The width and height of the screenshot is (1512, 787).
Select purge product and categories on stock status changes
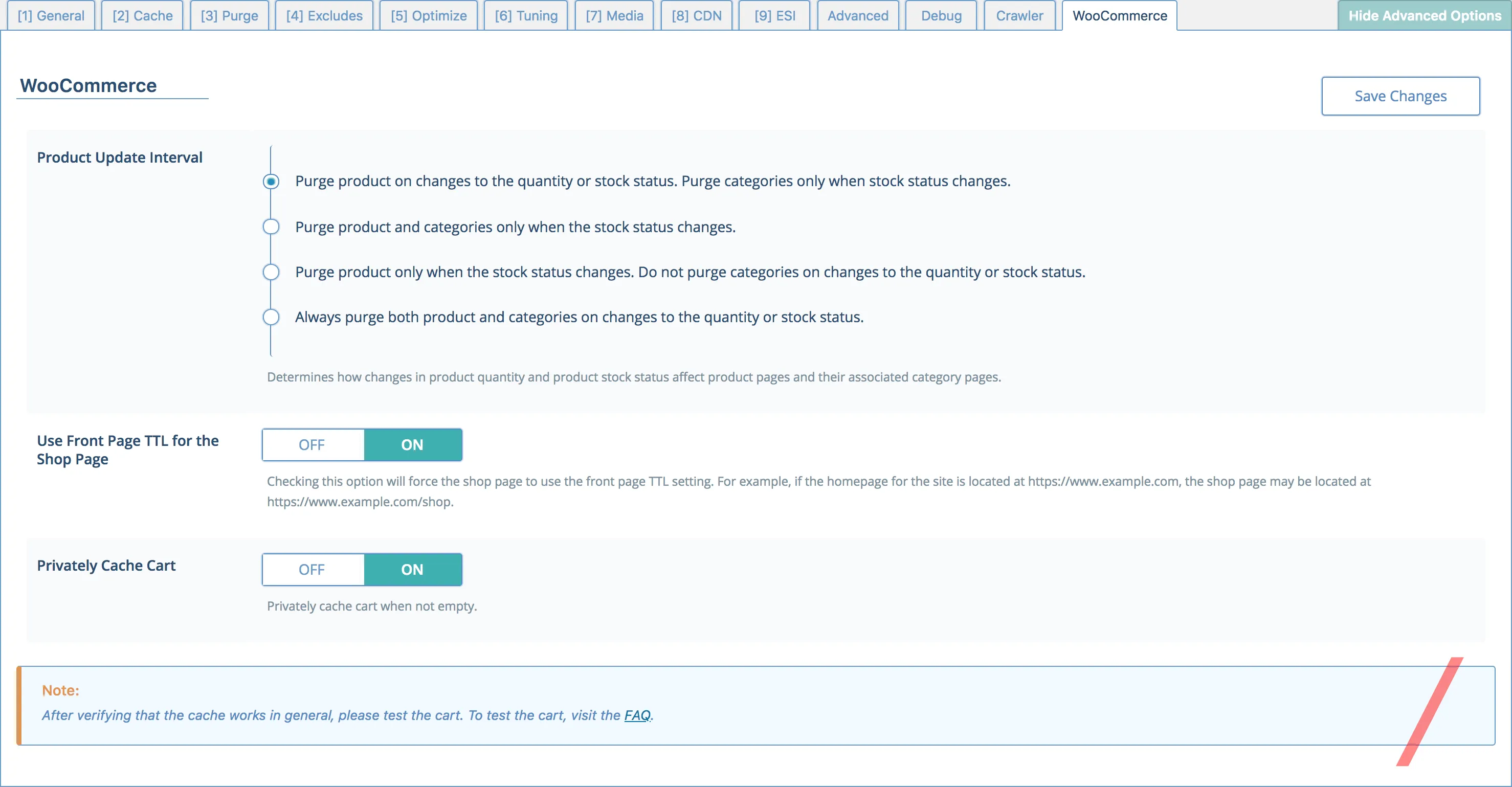[x=271, y=227]
